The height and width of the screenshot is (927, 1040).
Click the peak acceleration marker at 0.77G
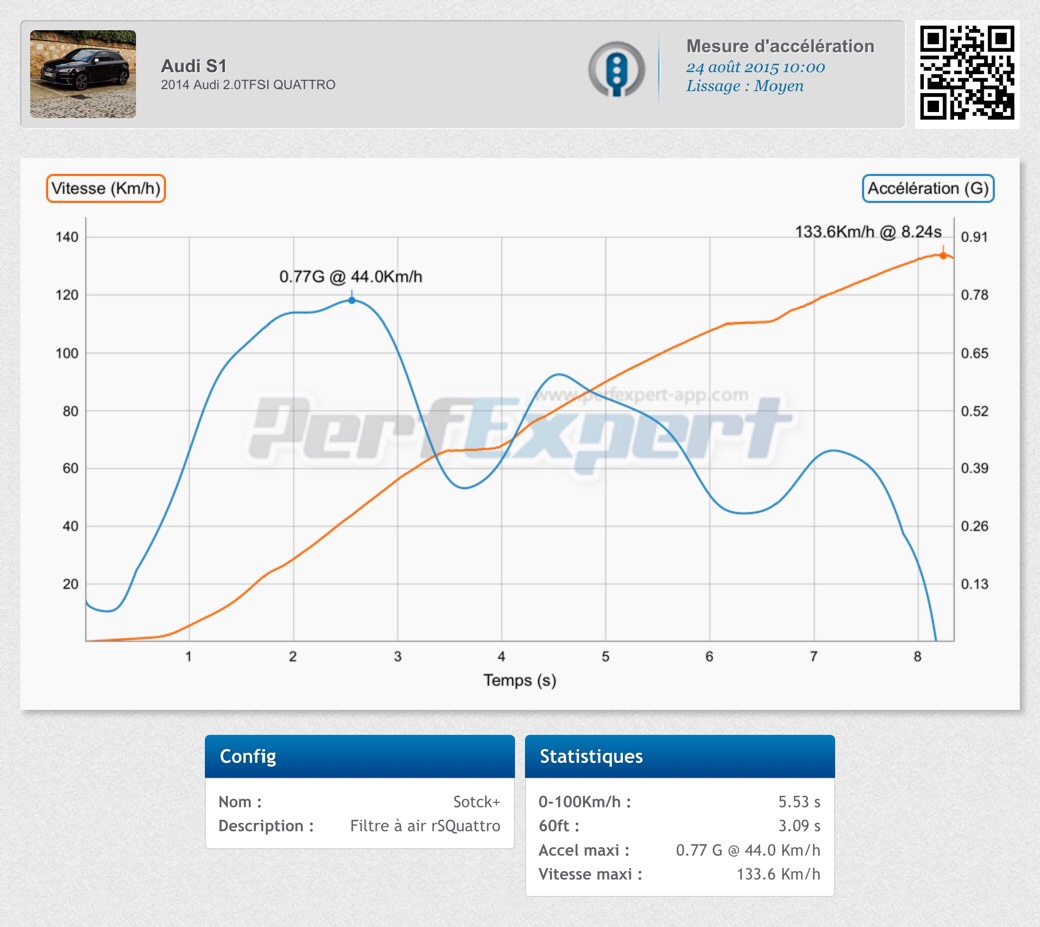(351, 300)
